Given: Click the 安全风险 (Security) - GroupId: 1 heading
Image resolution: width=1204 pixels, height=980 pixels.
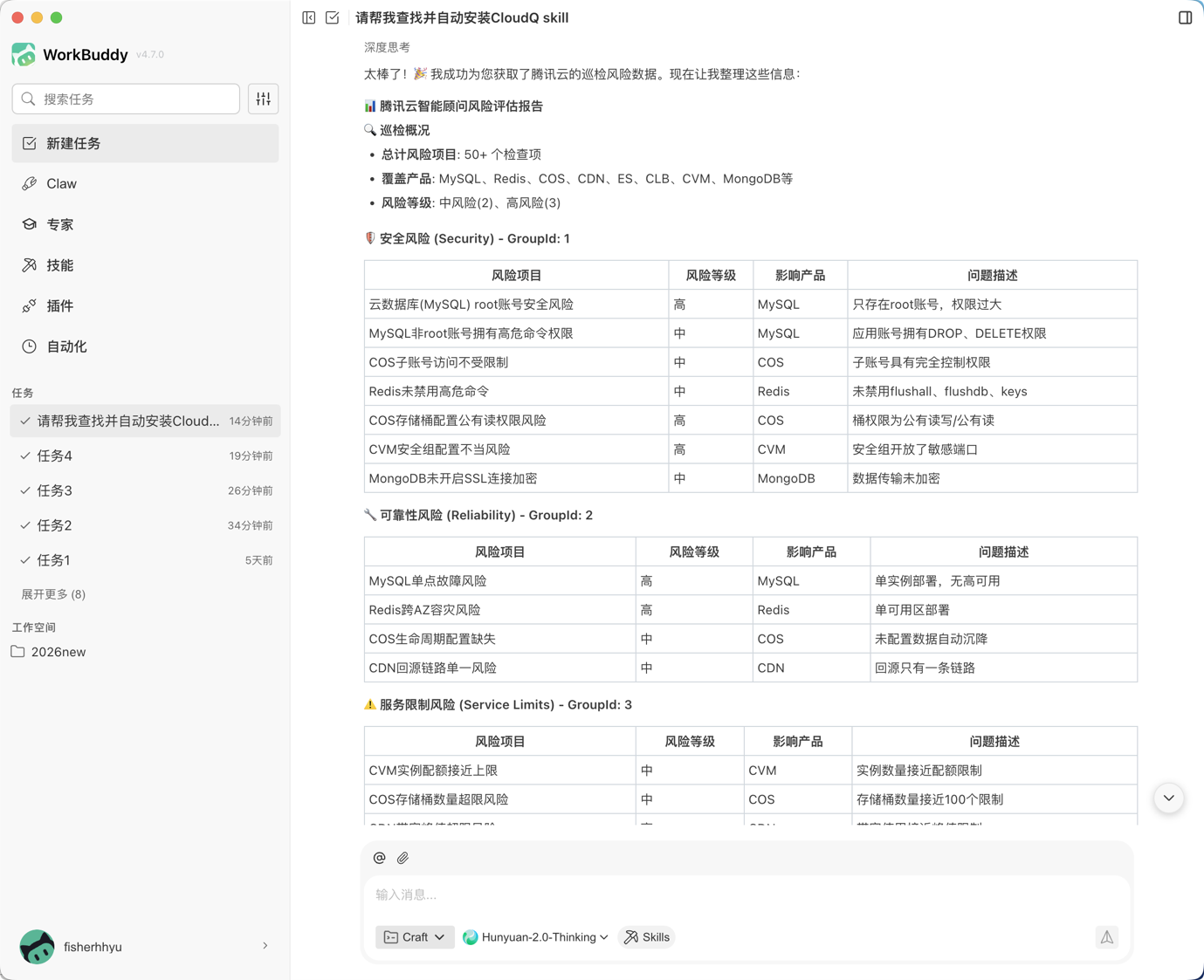Looking at the screenshot, I should tap(475, 238).
